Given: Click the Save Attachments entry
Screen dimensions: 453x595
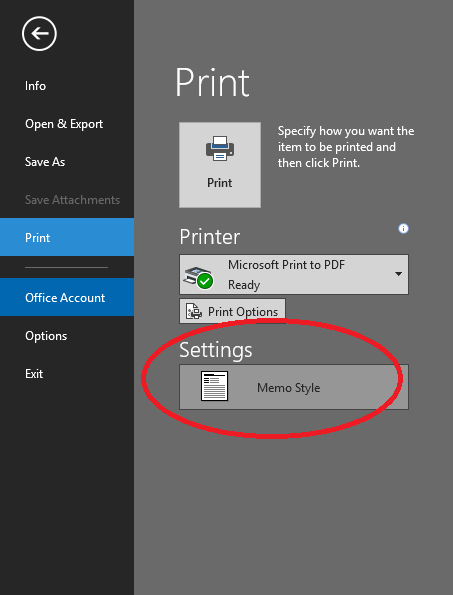Looking at the screenshot, I should [72, 200].
